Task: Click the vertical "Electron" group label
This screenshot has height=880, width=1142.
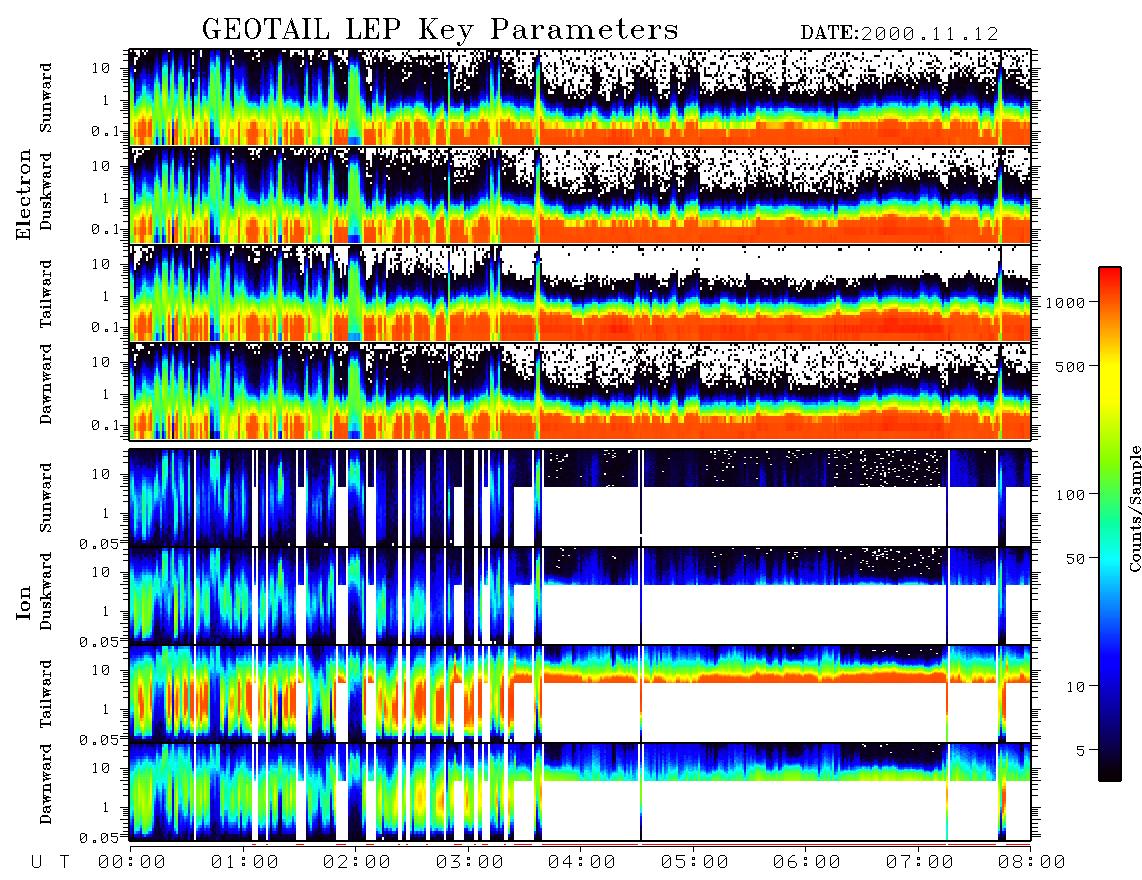Action: tap(24, 194)
